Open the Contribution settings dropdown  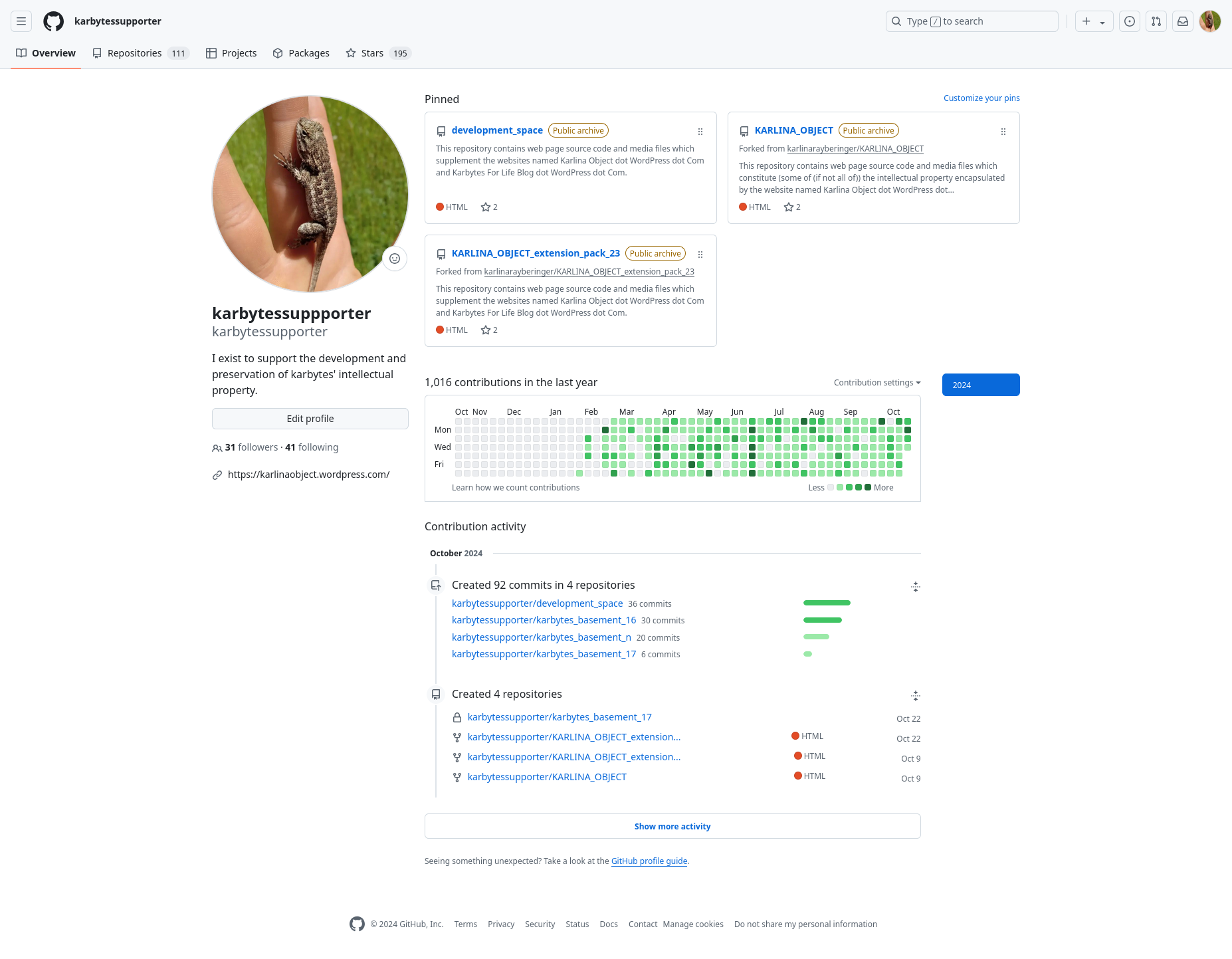(877, 383)
